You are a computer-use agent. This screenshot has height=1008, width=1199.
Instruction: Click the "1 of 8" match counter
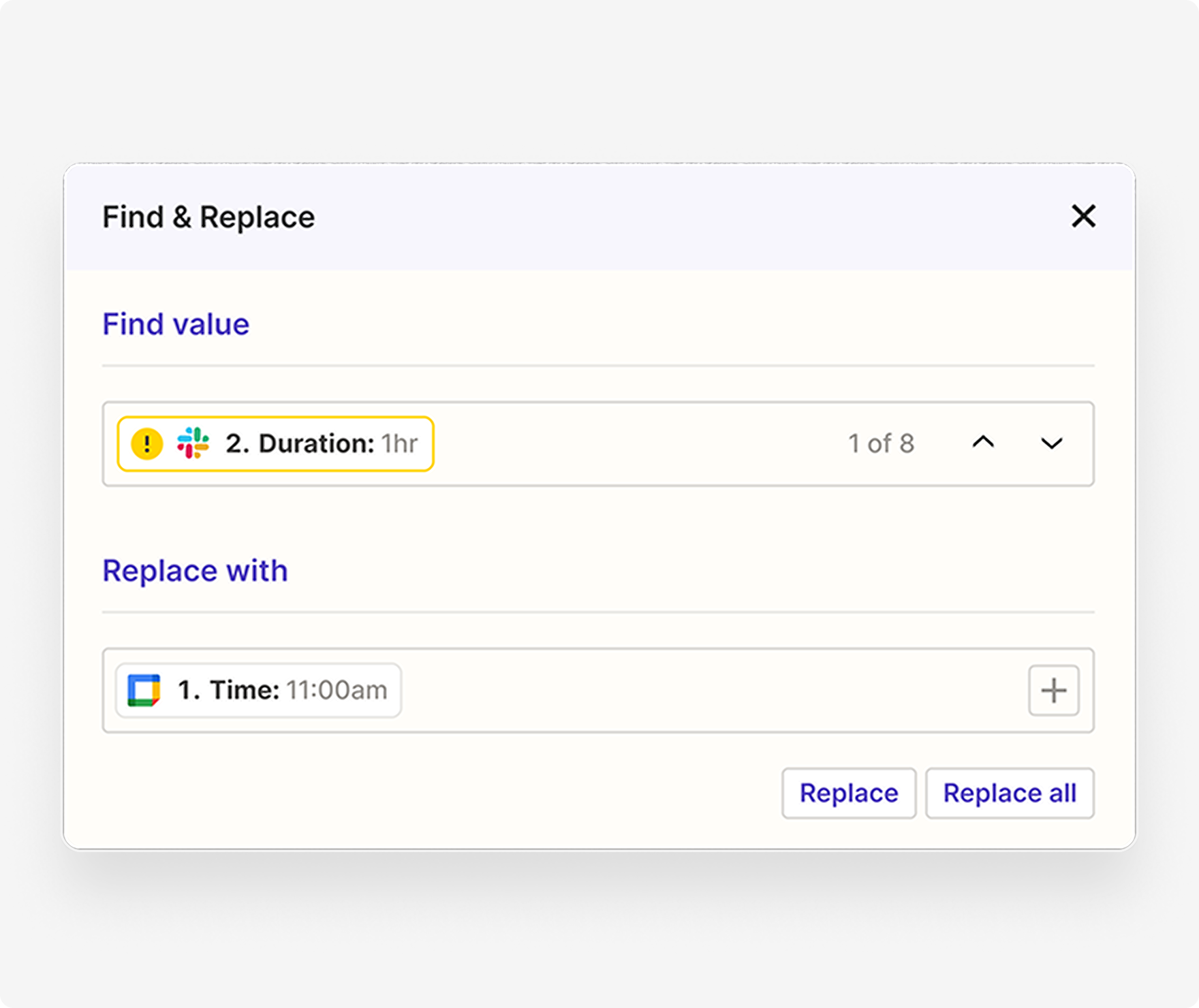(881, 444)
